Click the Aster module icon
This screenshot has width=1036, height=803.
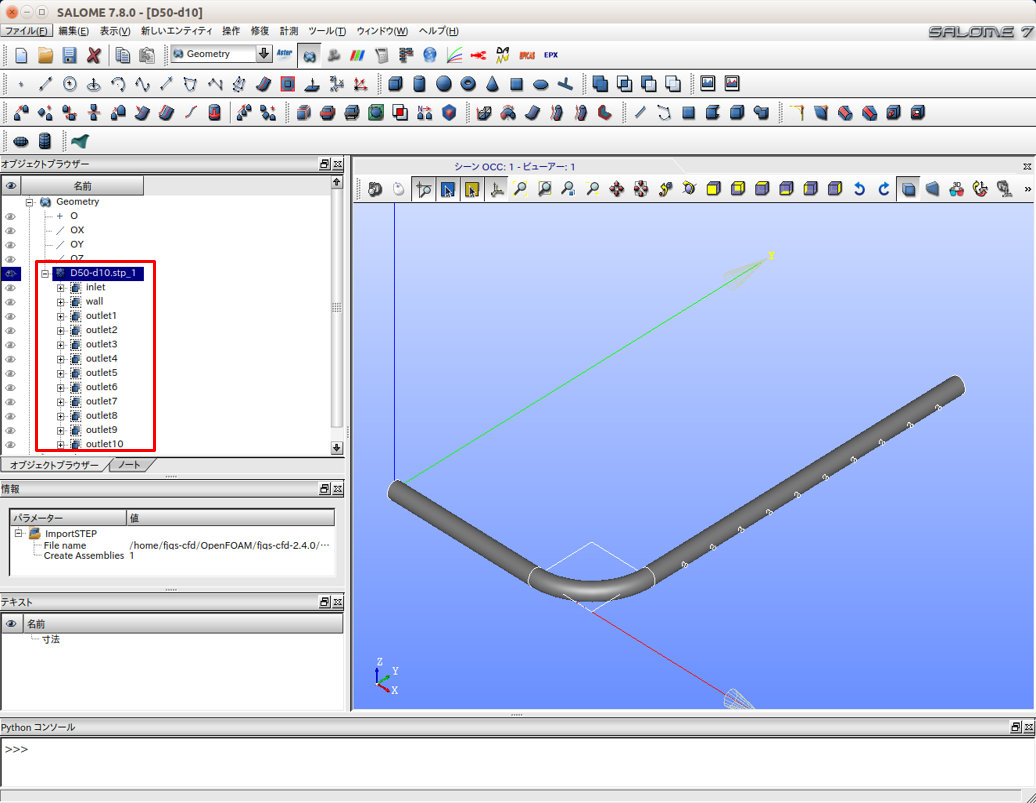click(x=284, y=55)
